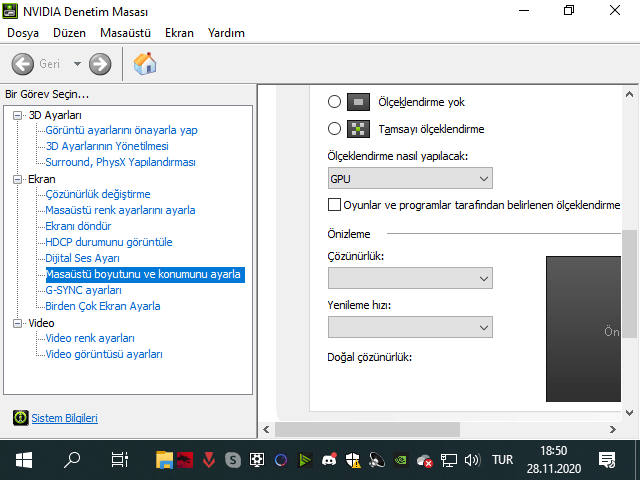The image size is (640, 480).
Task: Click the taskbar search magnifier
Action: (72, 460)
